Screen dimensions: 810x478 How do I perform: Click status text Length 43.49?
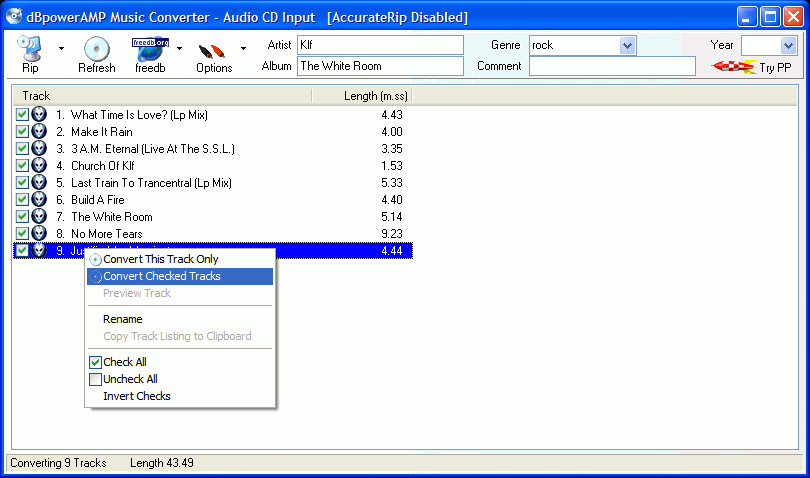click(162, 463)
